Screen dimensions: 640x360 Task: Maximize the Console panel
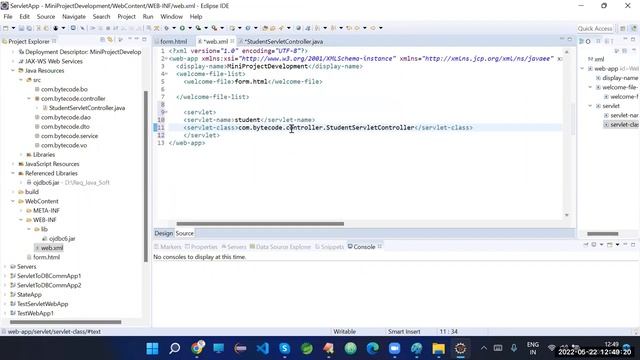click(x=633, y=244)
